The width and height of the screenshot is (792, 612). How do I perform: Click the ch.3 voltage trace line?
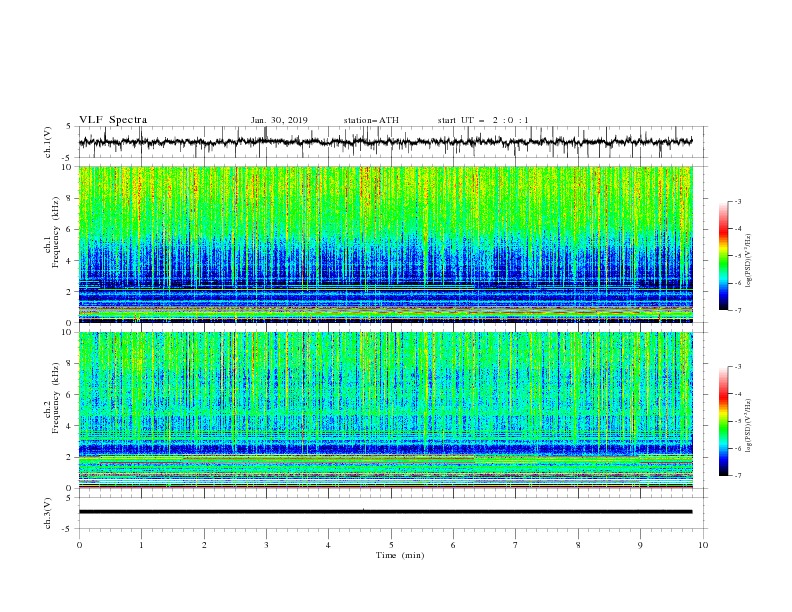coord(385,512)
